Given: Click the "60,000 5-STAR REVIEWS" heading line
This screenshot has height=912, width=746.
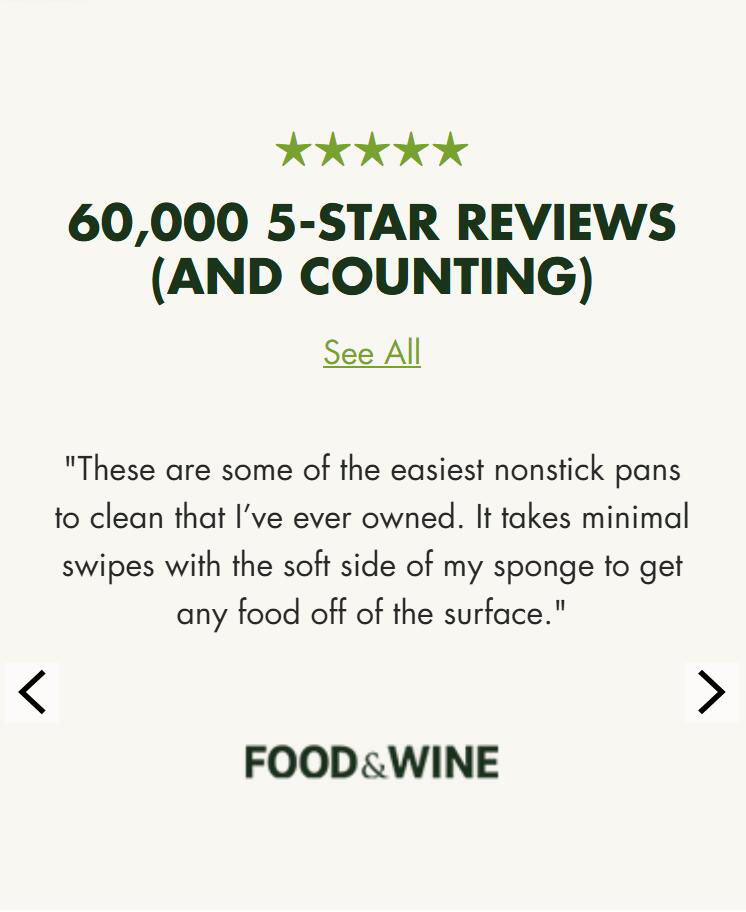Looking at the screenshot, I should (372, 222).
